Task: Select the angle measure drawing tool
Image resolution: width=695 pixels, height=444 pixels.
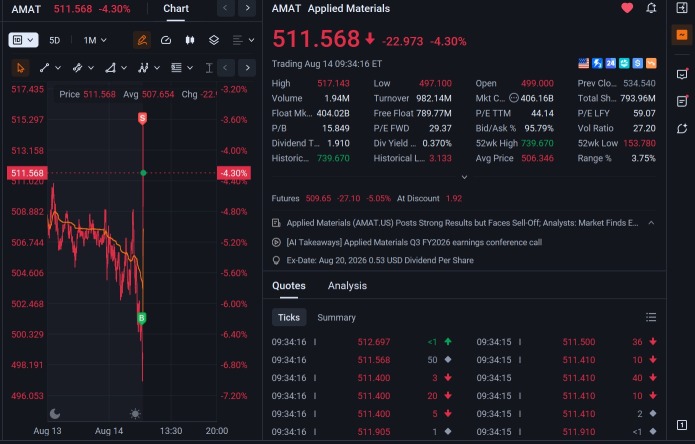Action: pos(110,68)
